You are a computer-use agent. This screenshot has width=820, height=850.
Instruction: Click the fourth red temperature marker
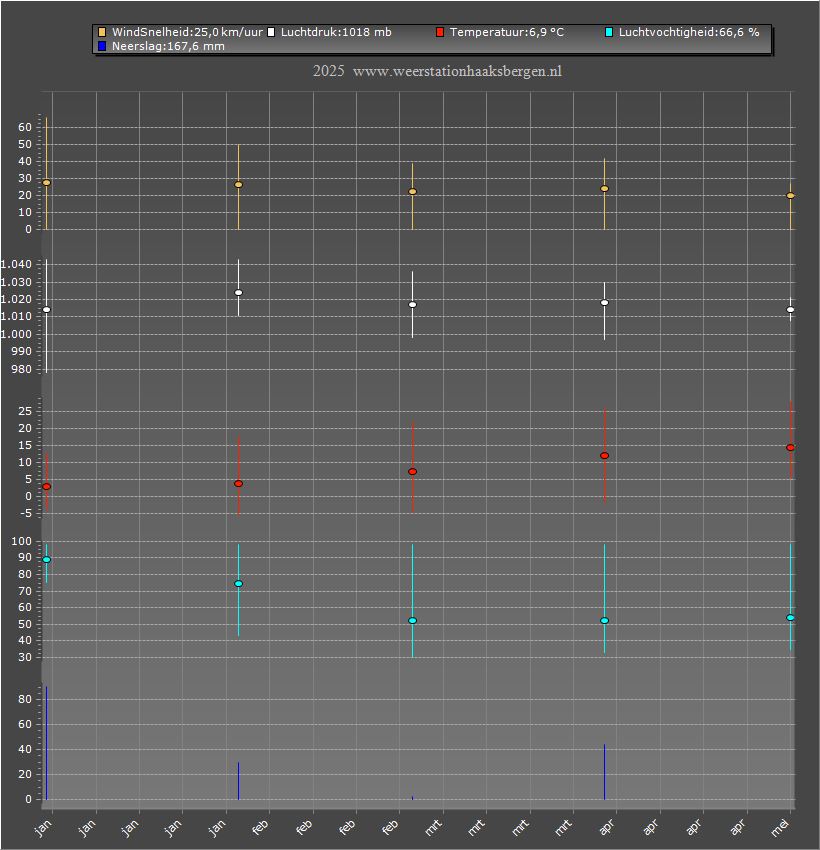click(x=604, y=456)
